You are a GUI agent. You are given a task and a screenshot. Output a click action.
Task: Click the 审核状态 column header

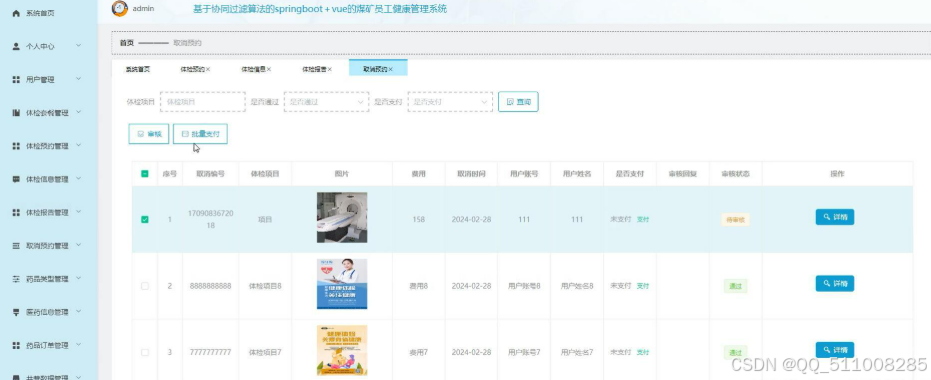735,174
